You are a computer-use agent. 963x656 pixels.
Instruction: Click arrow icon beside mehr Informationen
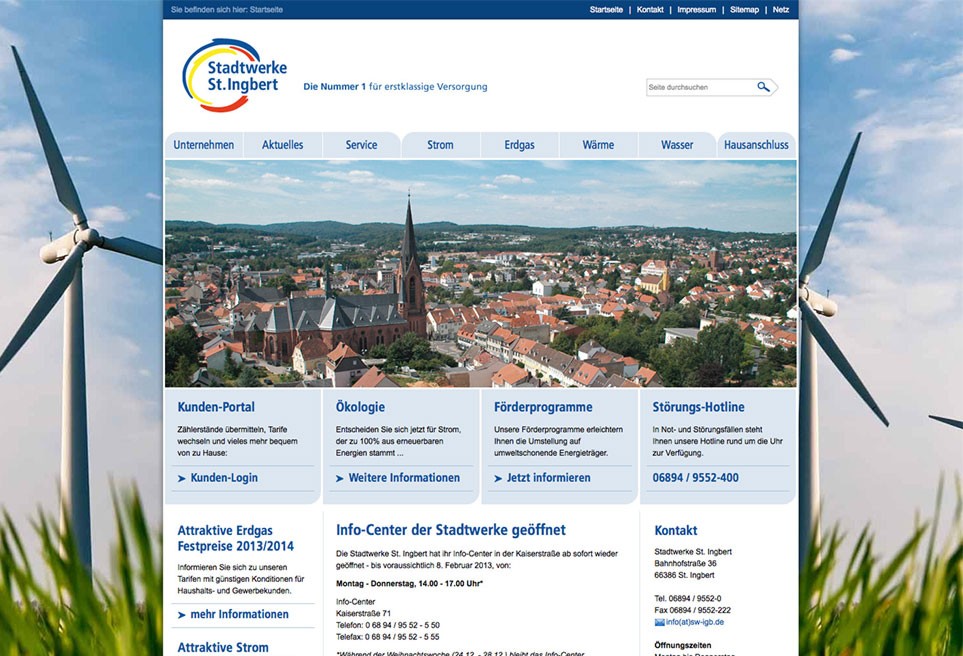click(x=181, y=615)
